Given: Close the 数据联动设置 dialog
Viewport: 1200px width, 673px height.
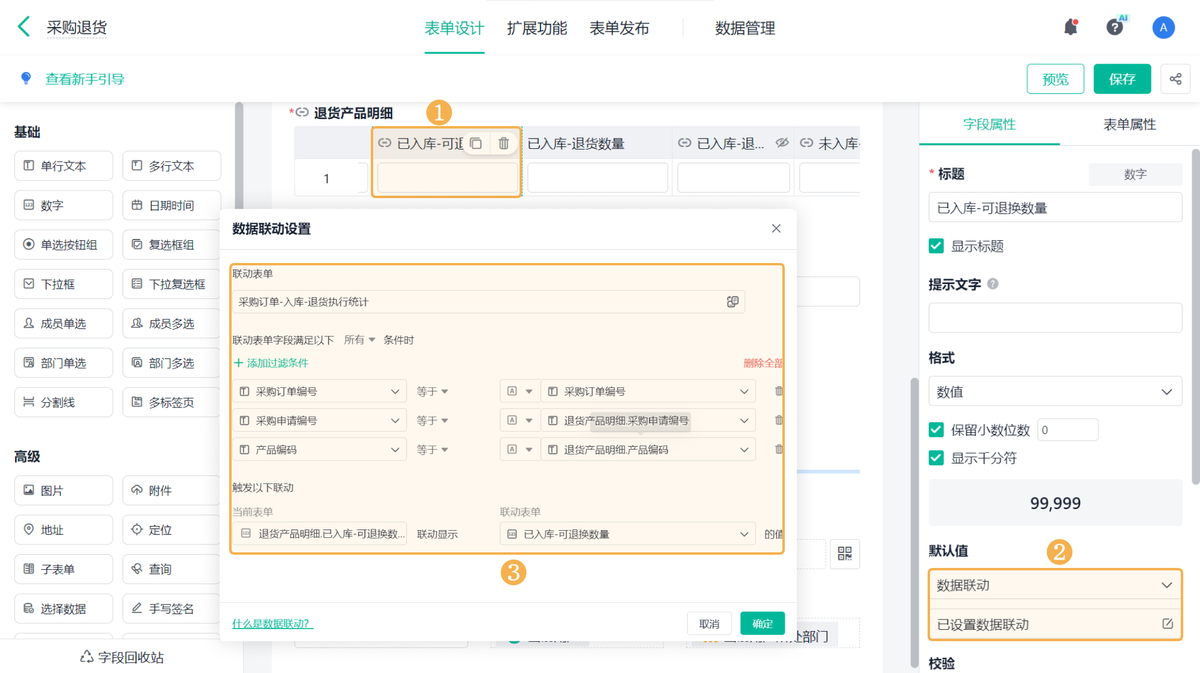Looking at the screenshot, I should [776, 228].
